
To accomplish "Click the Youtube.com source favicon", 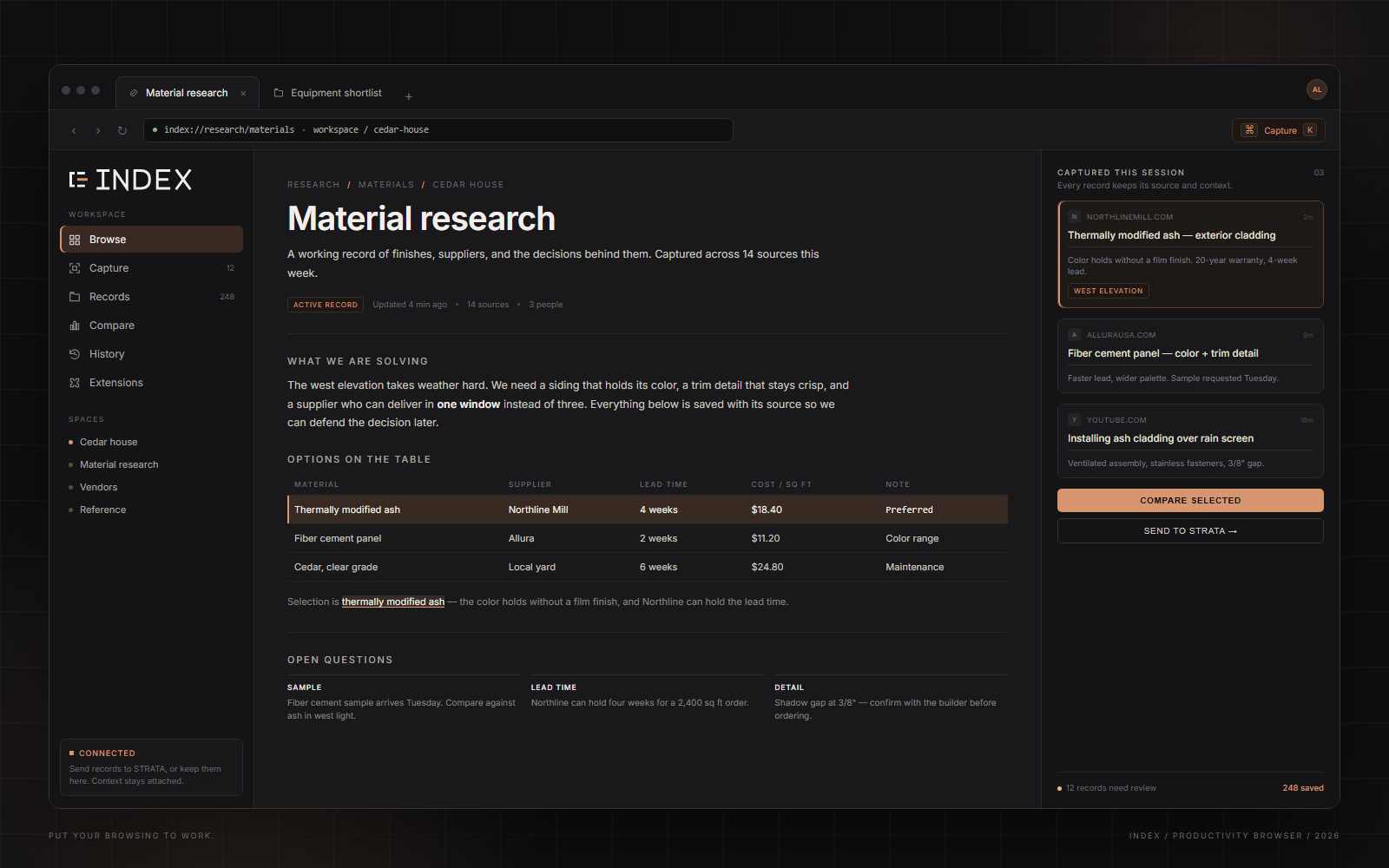I will 1074,420.
